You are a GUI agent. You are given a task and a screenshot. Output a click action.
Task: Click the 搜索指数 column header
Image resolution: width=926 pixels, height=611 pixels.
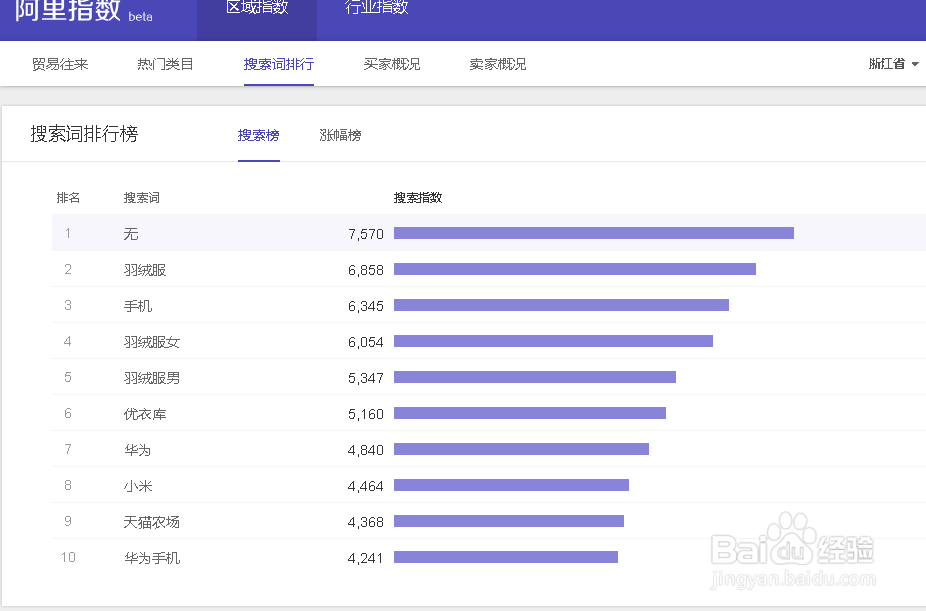tap(418, 198)
